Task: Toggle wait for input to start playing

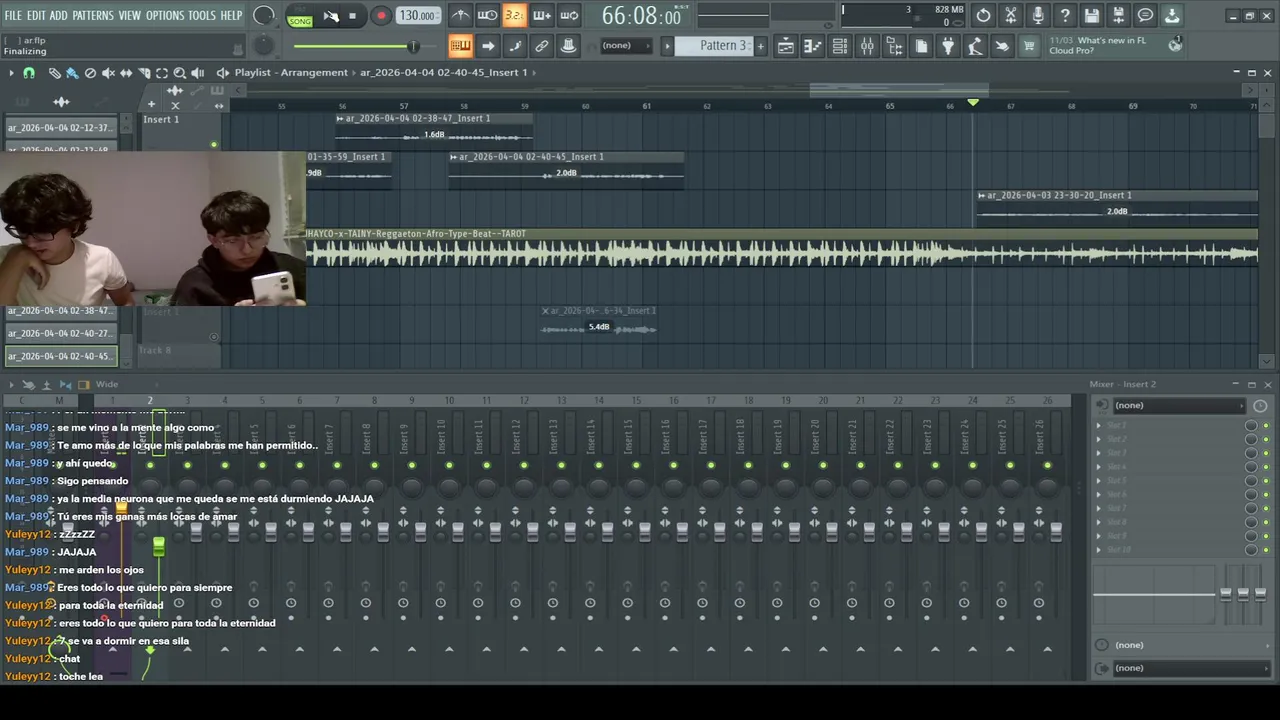Action: (487, 15)
